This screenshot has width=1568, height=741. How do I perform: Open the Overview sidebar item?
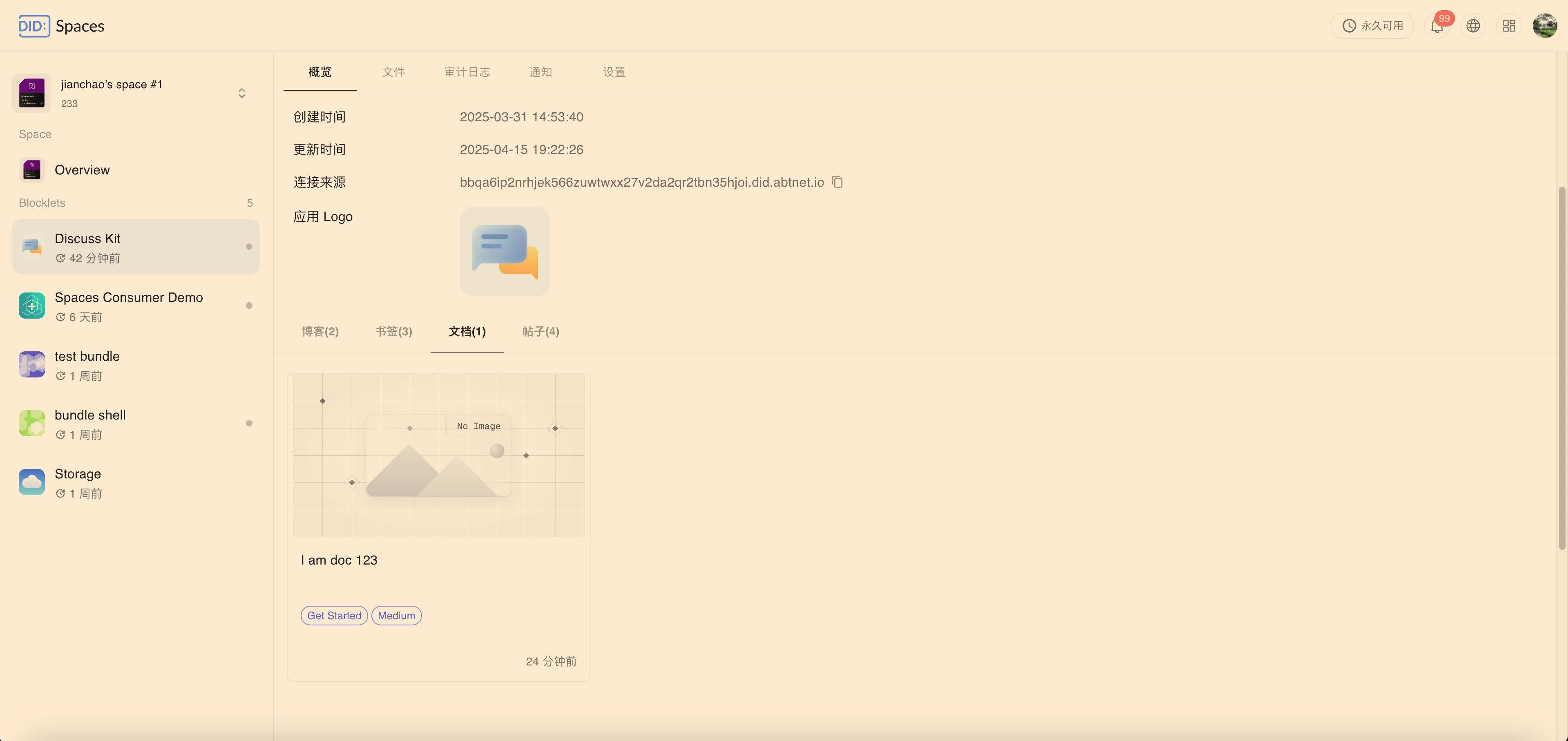tap(82, 170)
